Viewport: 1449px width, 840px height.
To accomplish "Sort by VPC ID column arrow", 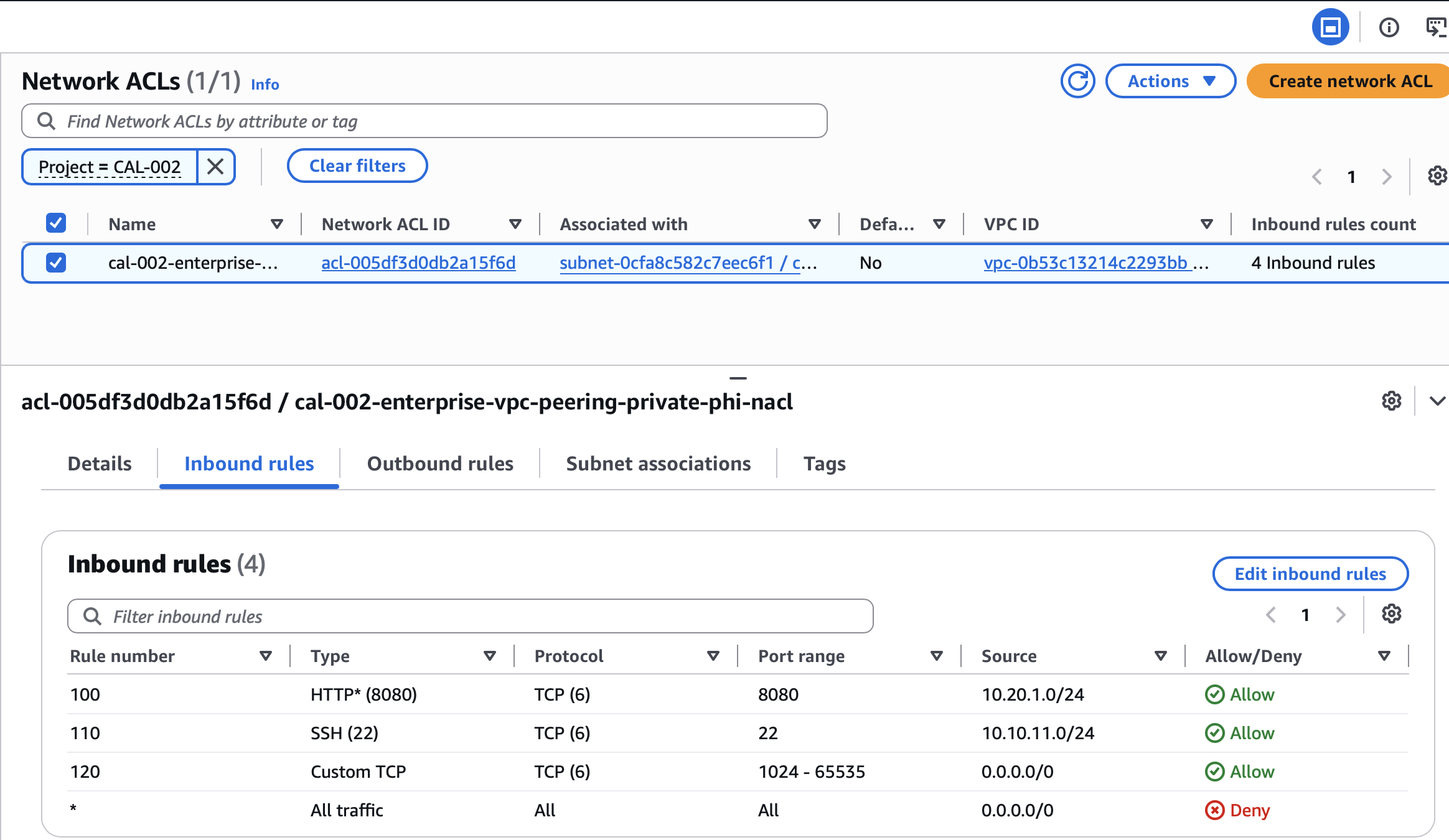I will click(1206, 224).
